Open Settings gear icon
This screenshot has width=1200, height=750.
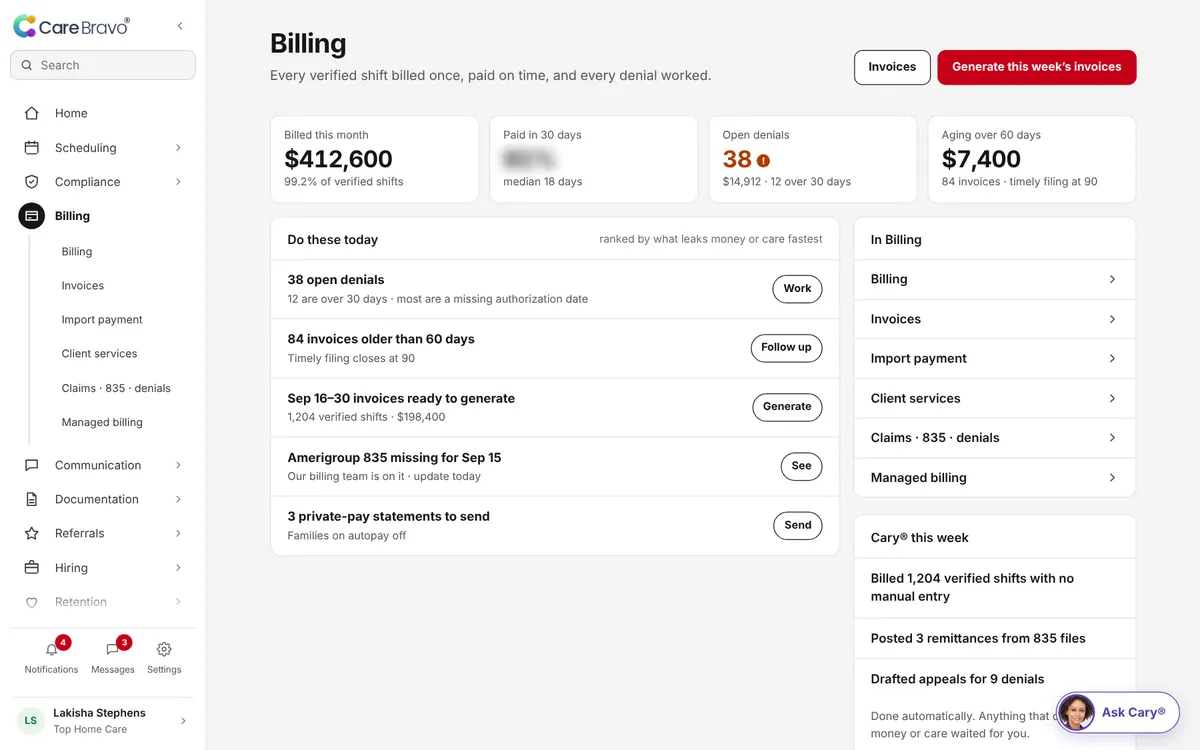[x=164, y=649]
